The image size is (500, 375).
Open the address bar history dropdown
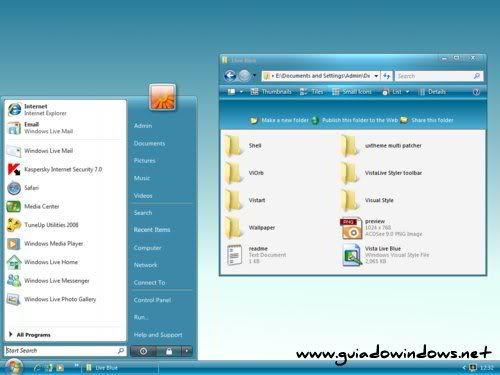click(376, 76)
